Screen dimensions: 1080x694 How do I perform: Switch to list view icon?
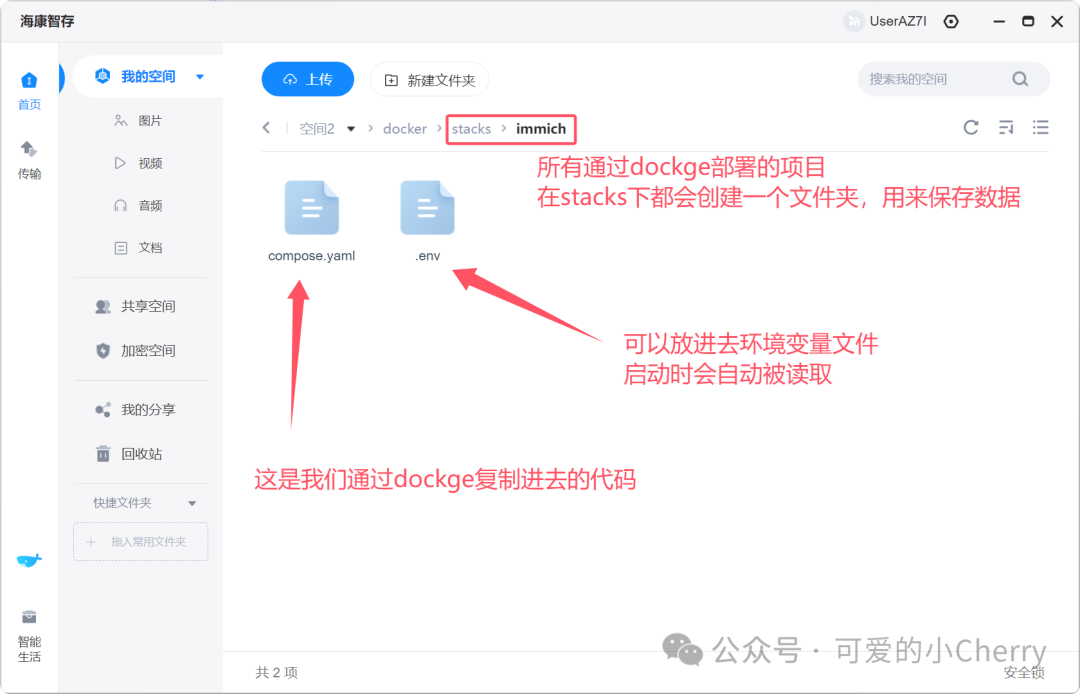coord(1040,127)
